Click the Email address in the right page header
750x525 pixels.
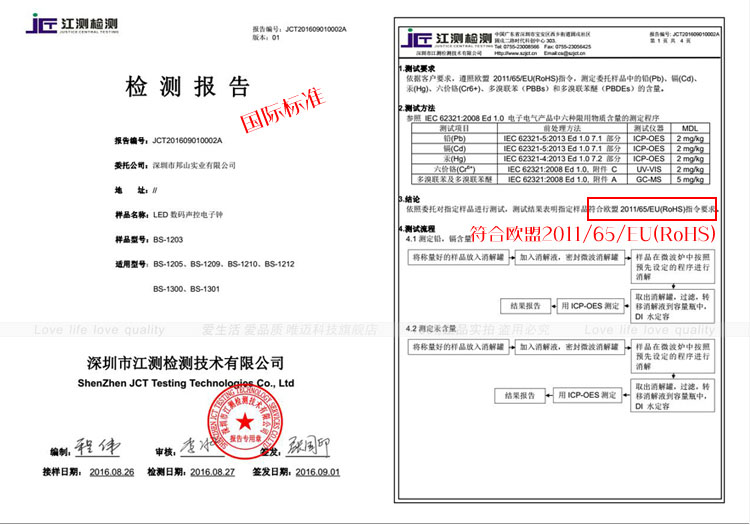(x=564, y=53)
